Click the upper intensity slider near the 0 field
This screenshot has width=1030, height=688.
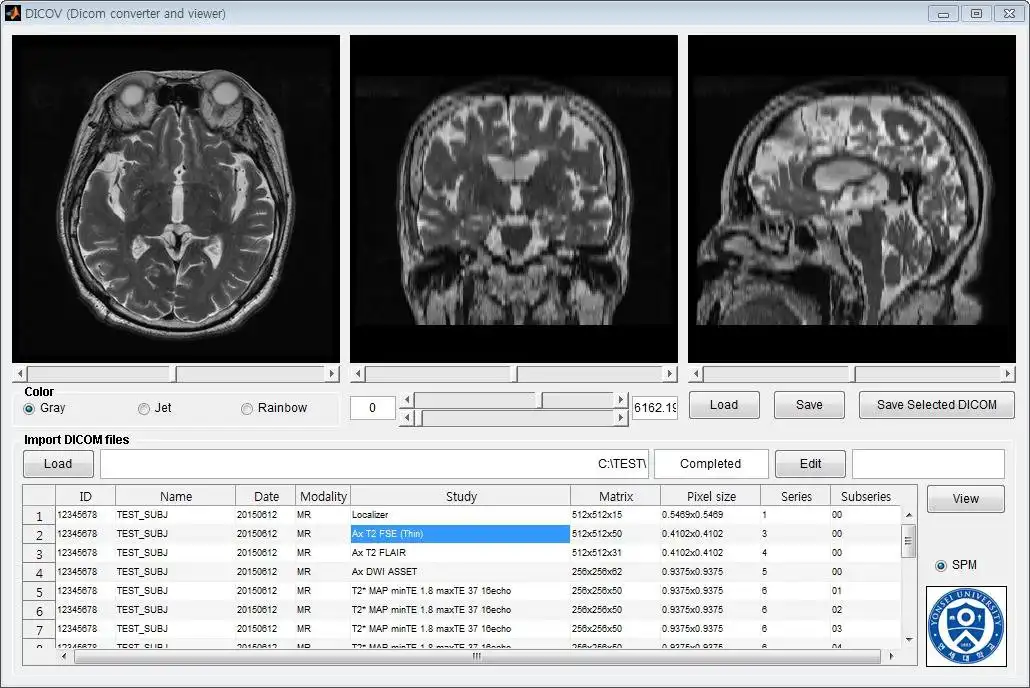514,400
